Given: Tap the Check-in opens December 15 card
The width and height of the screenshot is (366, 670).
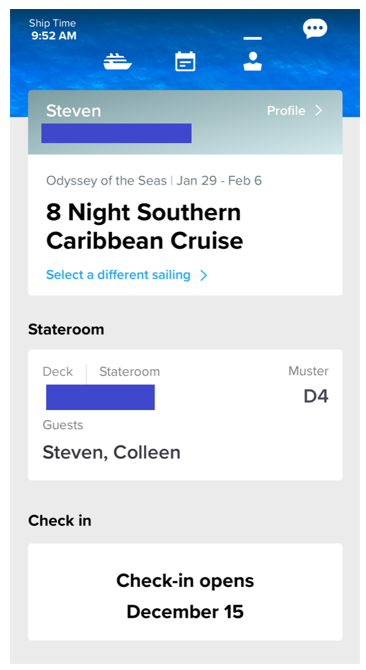Looking at the screenshot, I should click(x=185, y=592).
